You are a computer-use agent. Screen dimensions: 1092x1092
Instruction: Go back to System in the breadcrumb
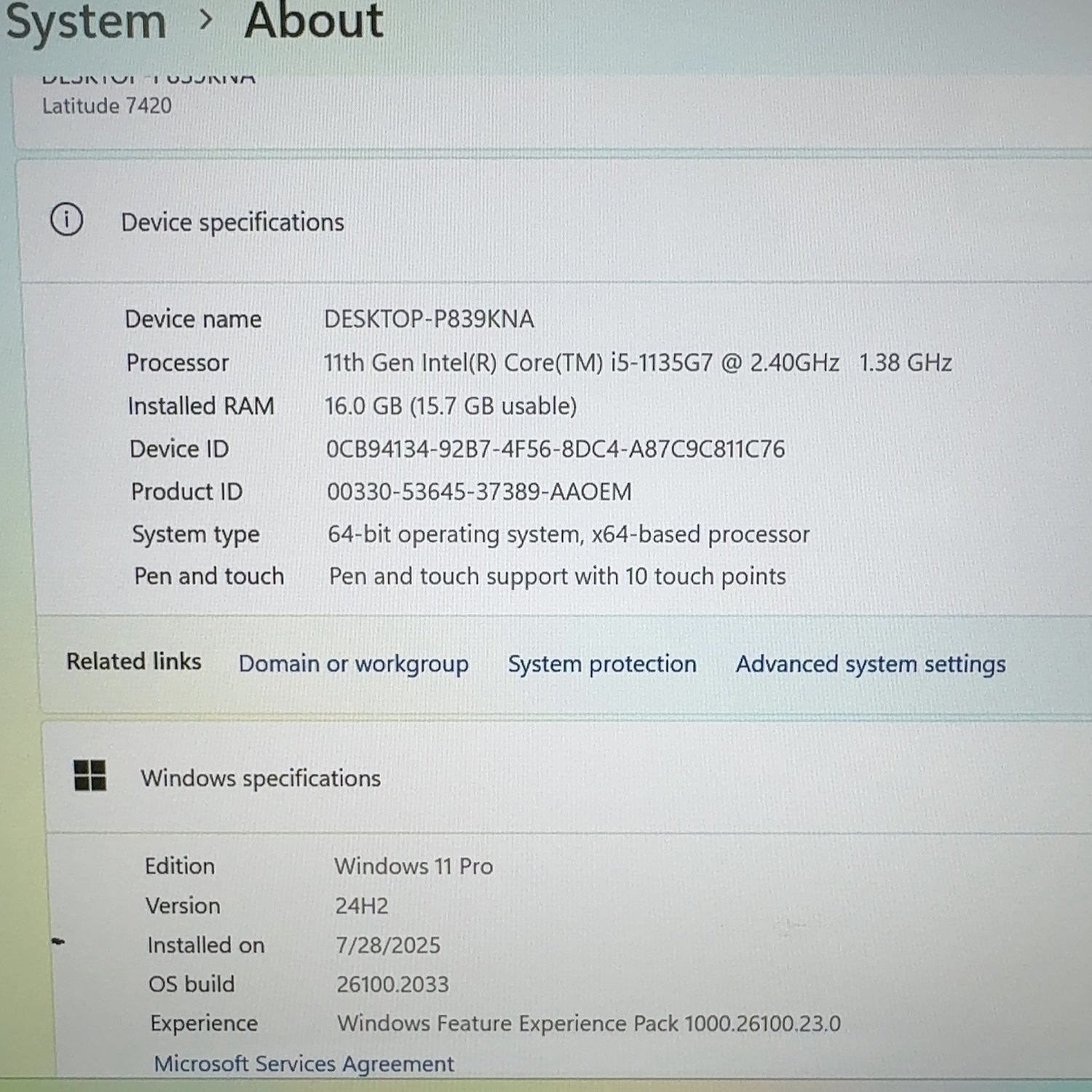click(86, 22)
